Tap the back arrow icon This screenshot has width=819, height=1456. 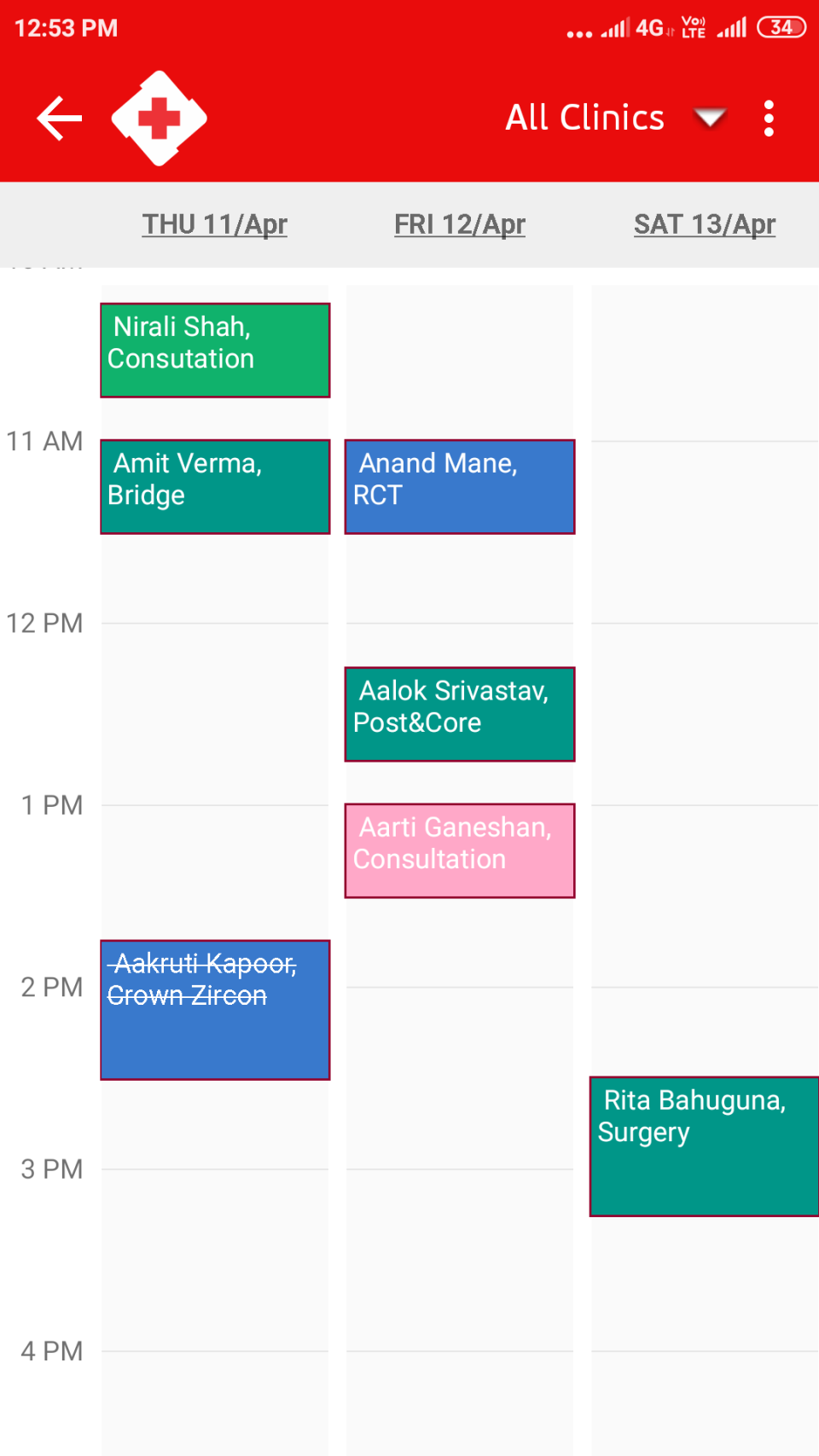tap(60, 118)
